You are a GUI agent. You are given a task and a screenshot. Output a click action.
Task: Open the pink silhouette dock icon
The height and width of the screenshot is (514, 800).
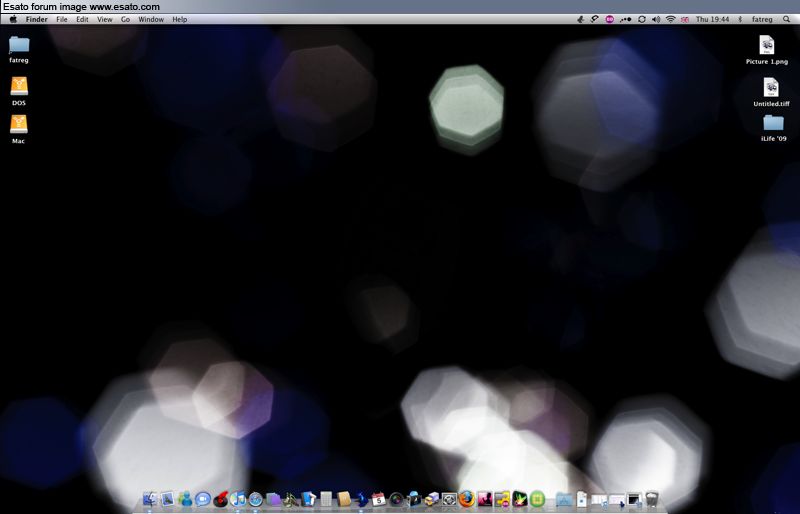click(485, 499)
